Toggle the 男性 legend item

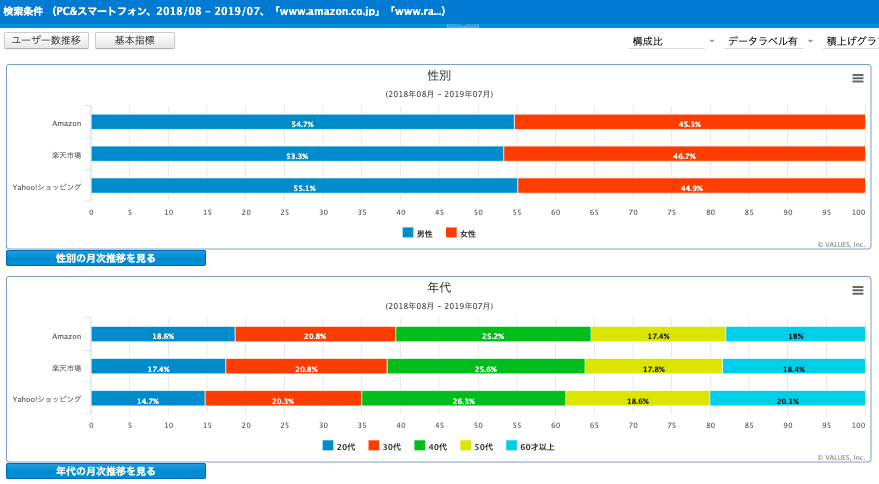[x=418, y=233]
